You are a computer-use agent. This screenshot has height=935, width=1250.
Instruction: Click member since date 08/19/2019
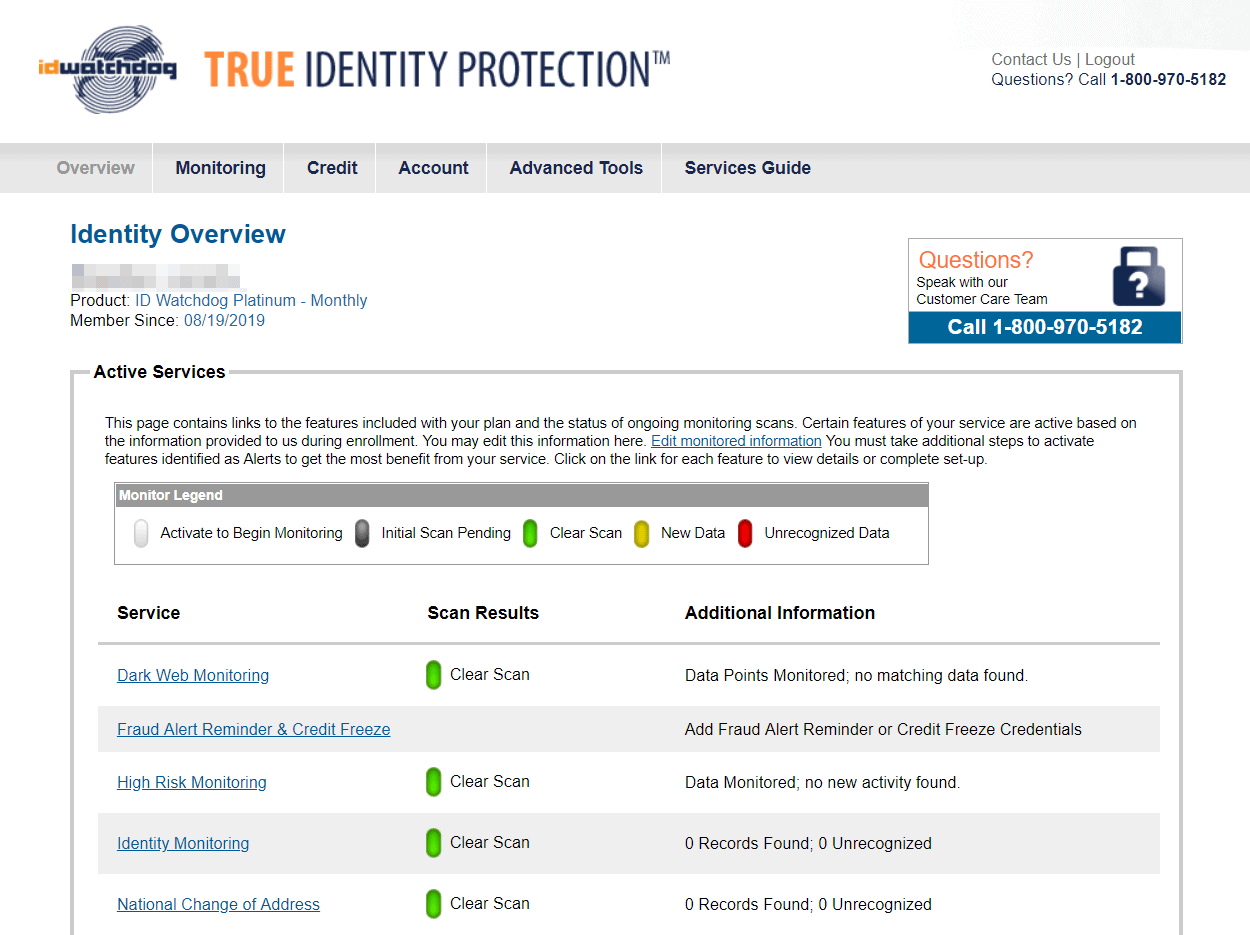click(x=224, y=321)
